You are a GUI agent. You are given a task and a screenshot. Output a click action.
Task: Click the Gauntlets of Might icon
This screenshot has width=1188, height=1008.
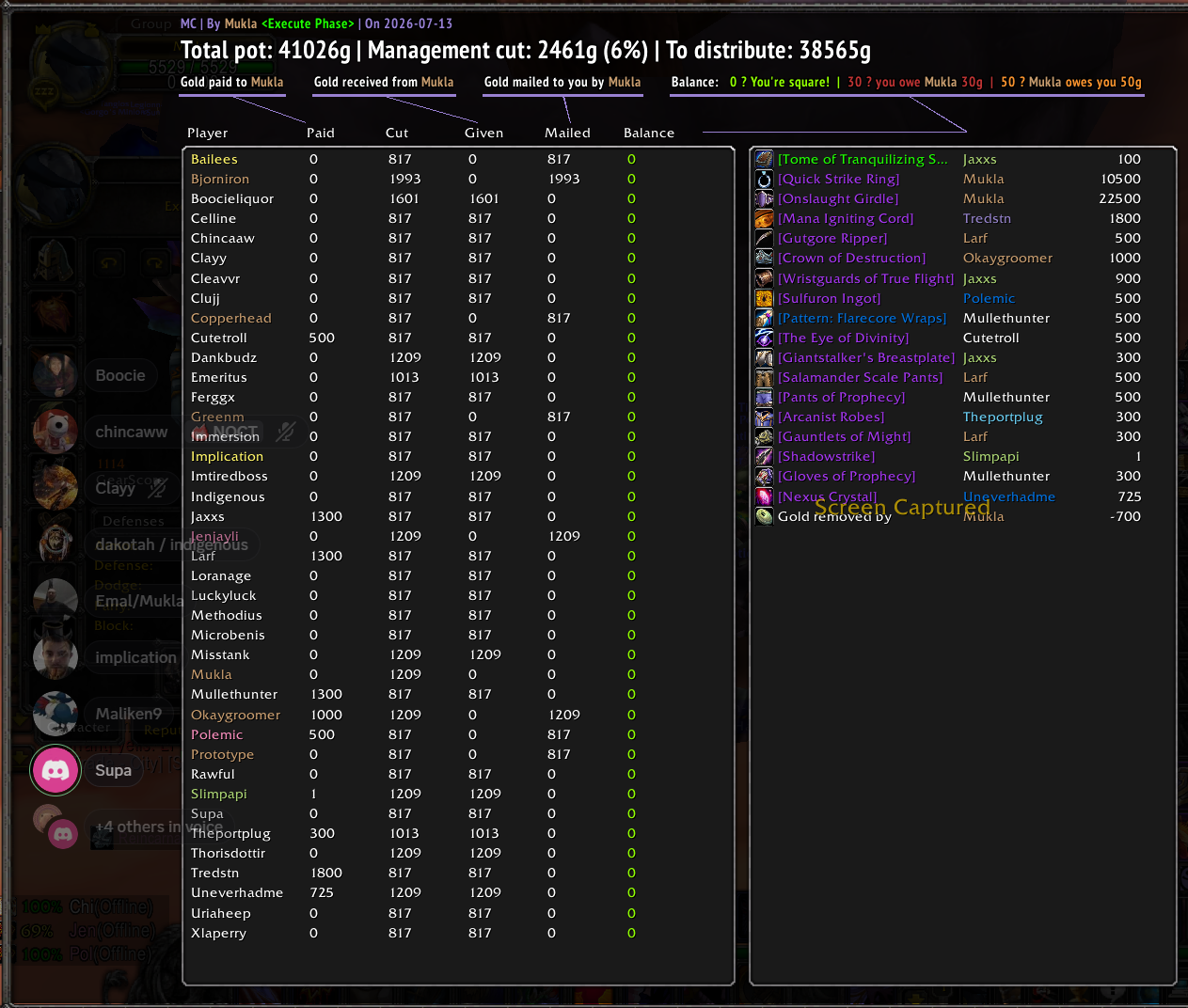[764, 436]
